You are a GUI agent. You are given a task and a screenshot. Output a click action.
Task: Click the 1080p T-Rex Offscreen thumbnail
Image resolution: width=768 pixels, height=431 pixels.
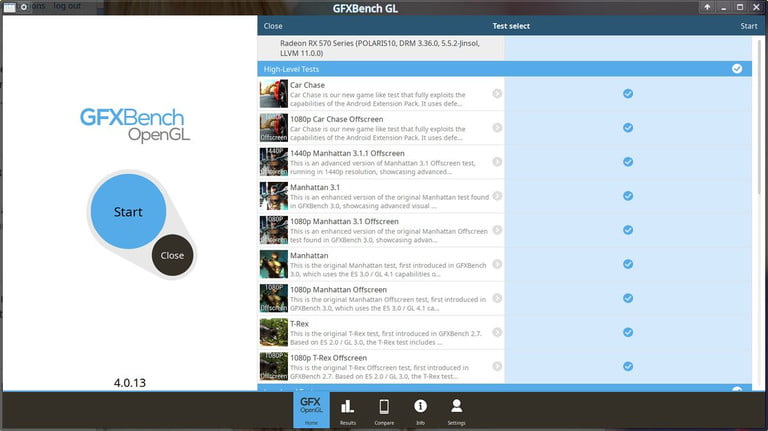274,366
